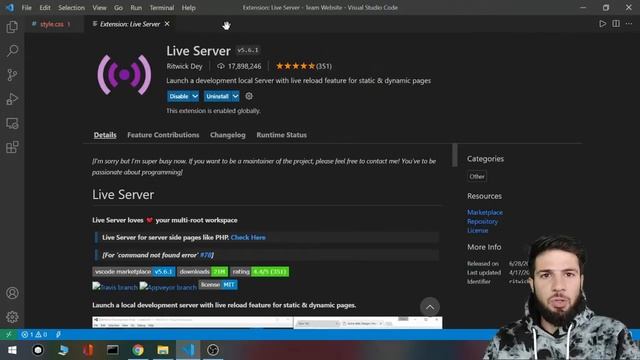This screenshot has width=640, height=360.
Task: Split the editor with the split icon
Action: coord(616,24)
